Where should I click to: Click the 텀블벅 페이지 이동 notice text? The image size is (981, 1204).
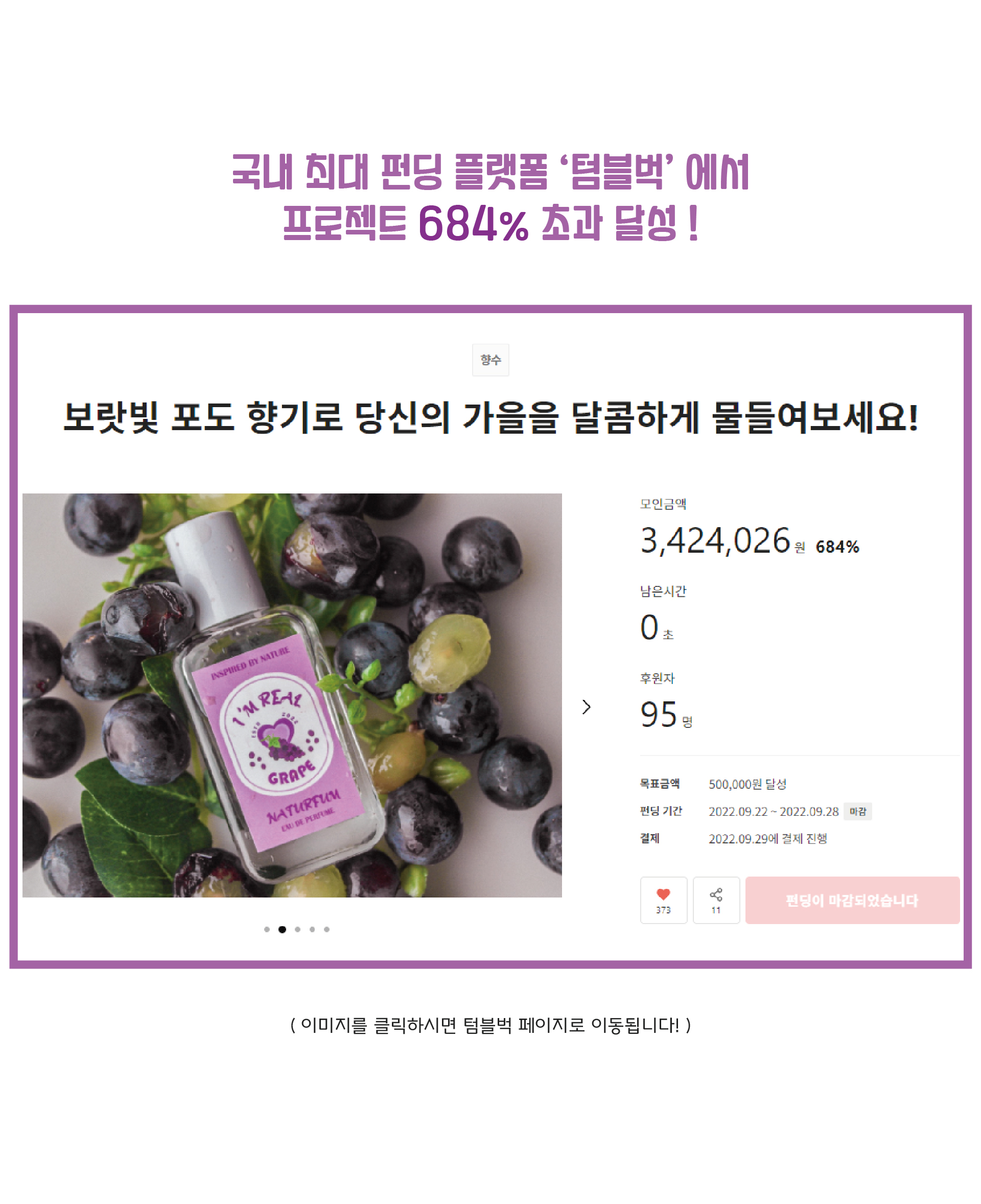coord(491,1025)
